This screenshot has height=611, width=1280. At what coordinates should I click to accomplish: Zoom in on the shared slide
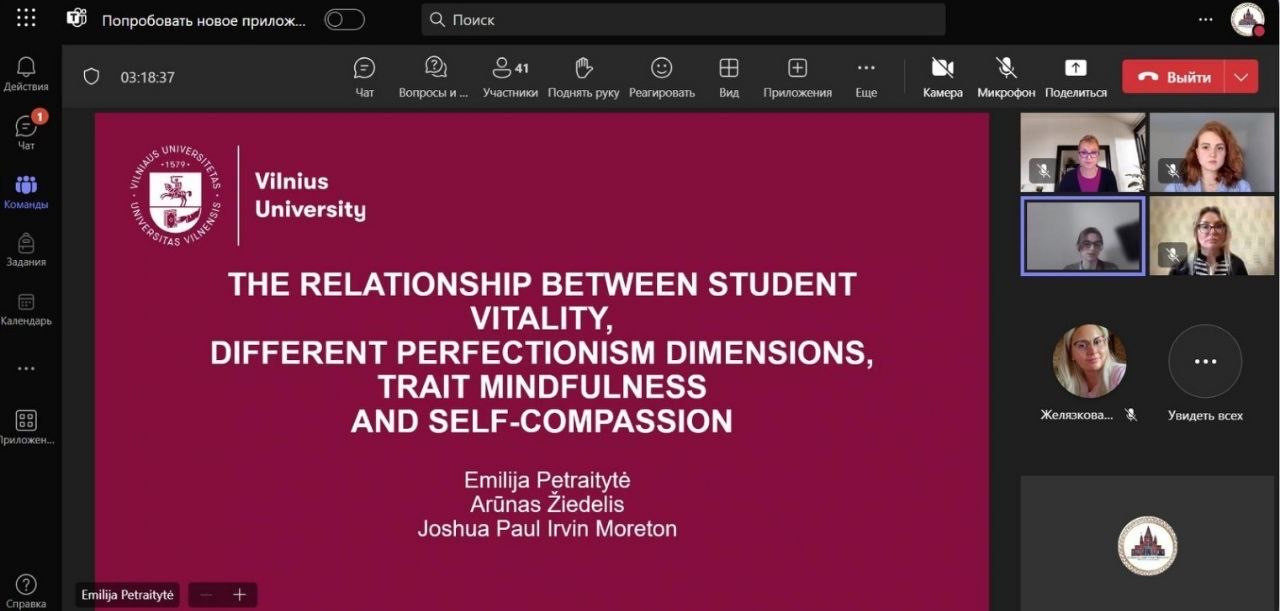click(x=240, y=595)
